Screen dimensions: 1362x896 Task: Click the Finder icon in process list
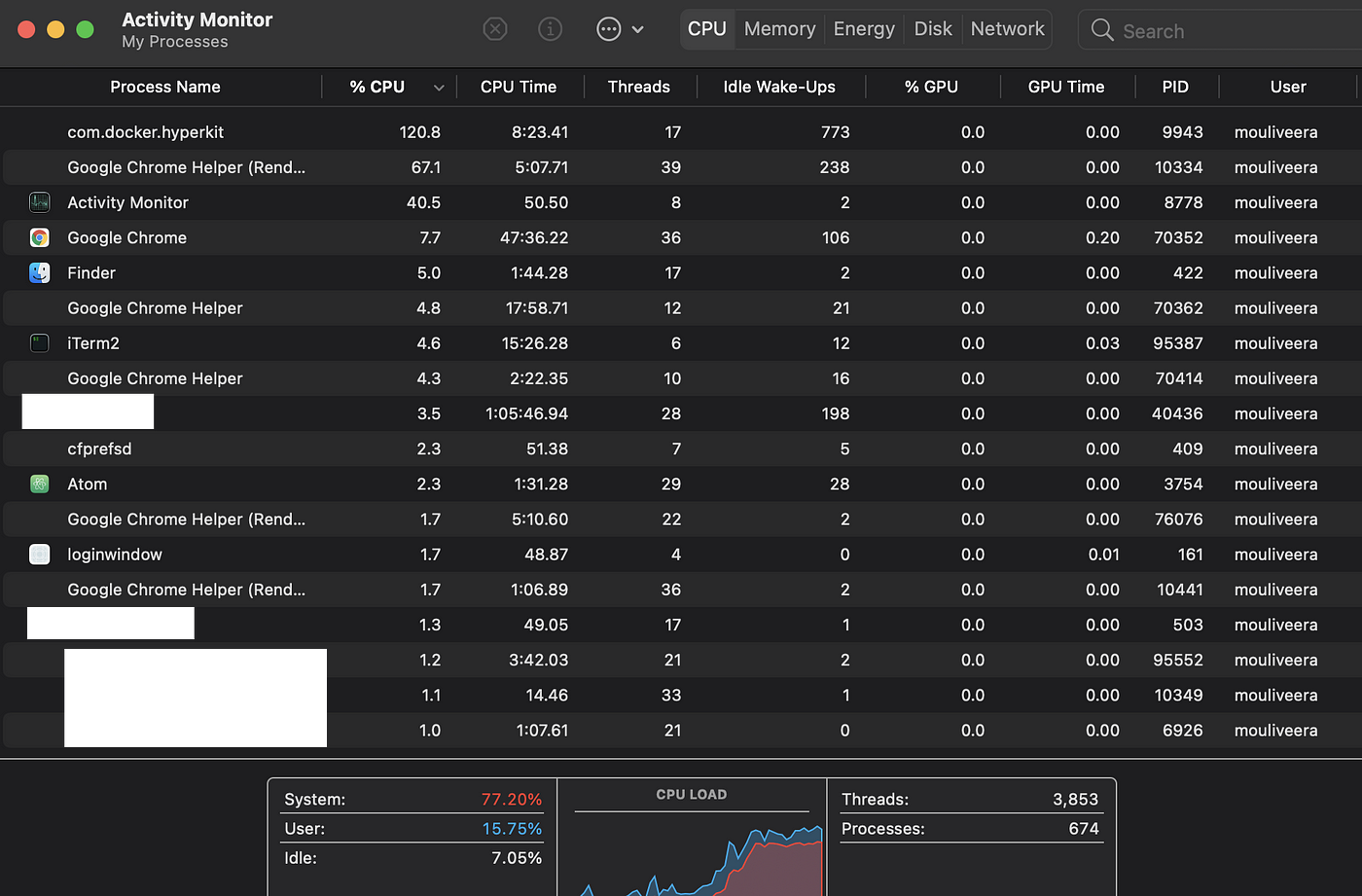click(40, 272)
